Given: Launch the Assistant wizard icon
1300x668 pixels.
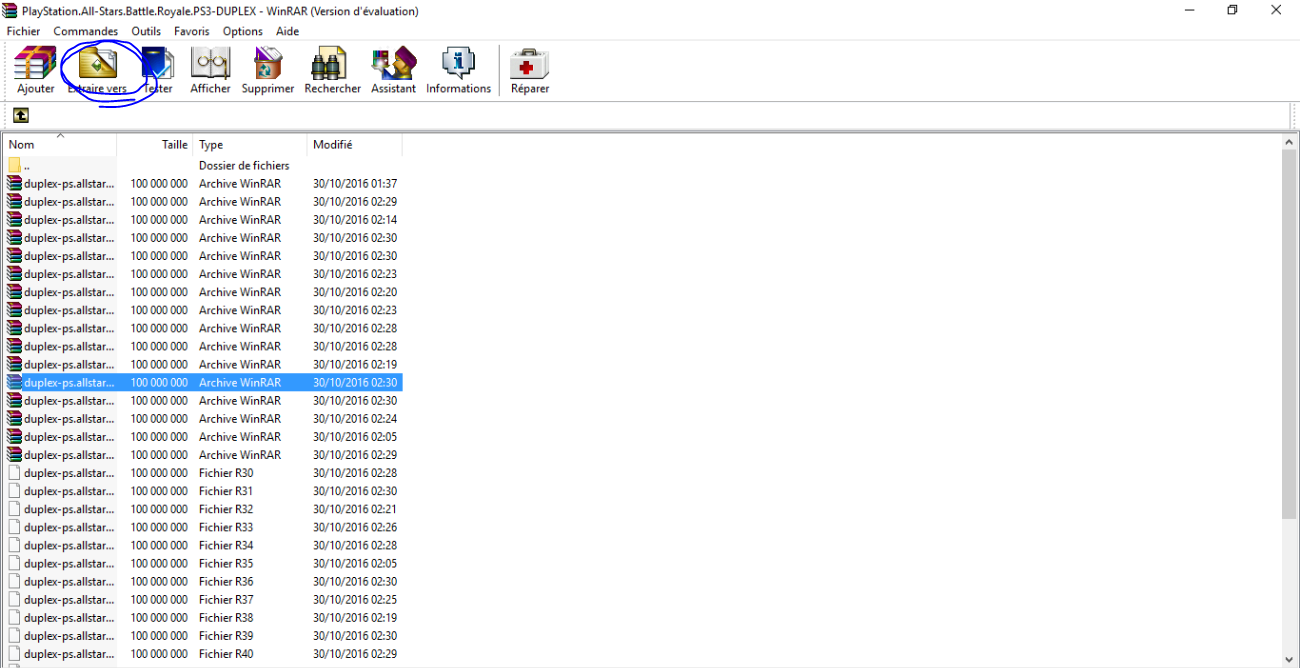Looking at the screenshot, I should point(393,64).
